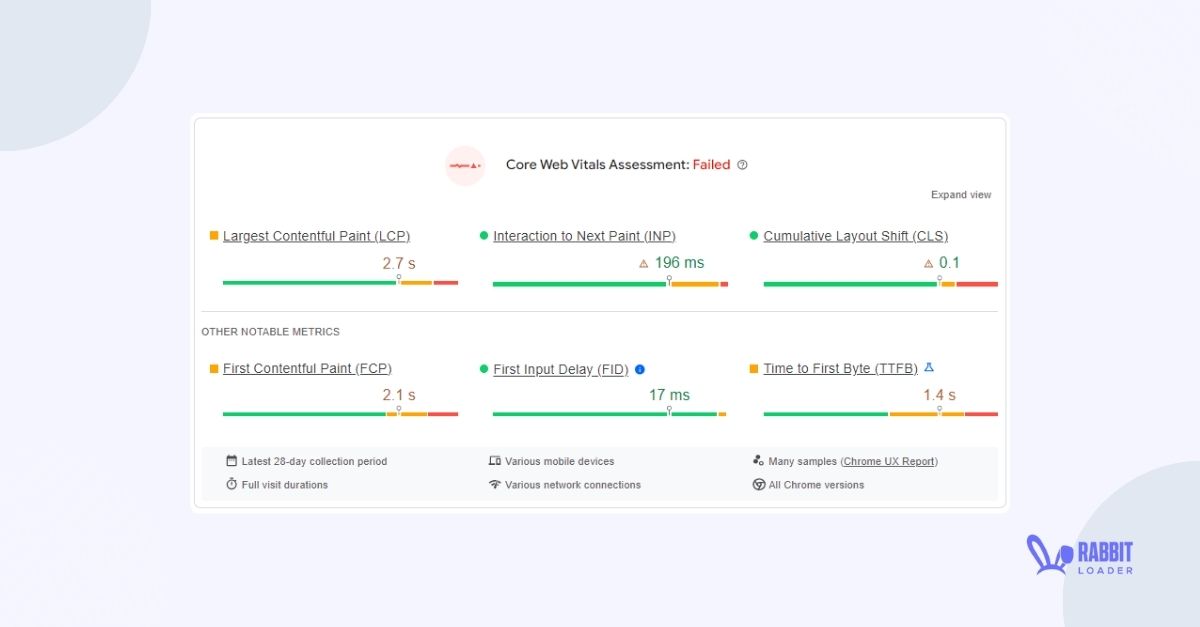Click the Chrome versions browser icon
The image size is (1200, 627).
(759, 484)
